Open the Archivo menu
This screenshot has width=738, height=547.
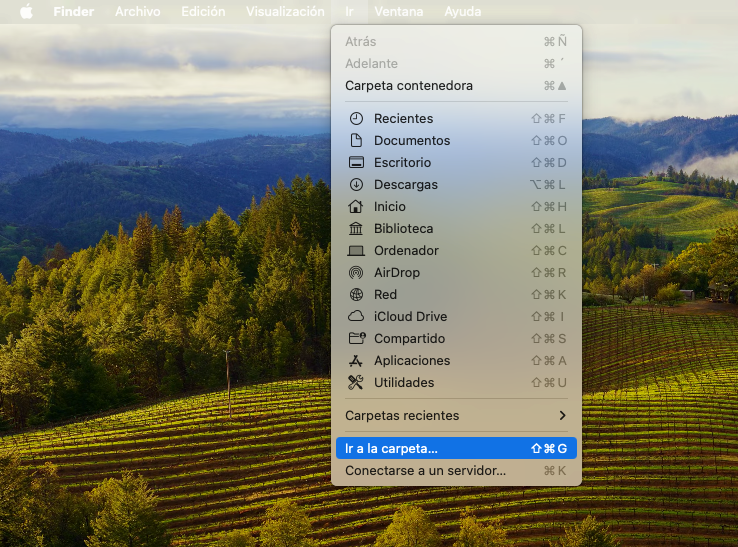point(137,12)
